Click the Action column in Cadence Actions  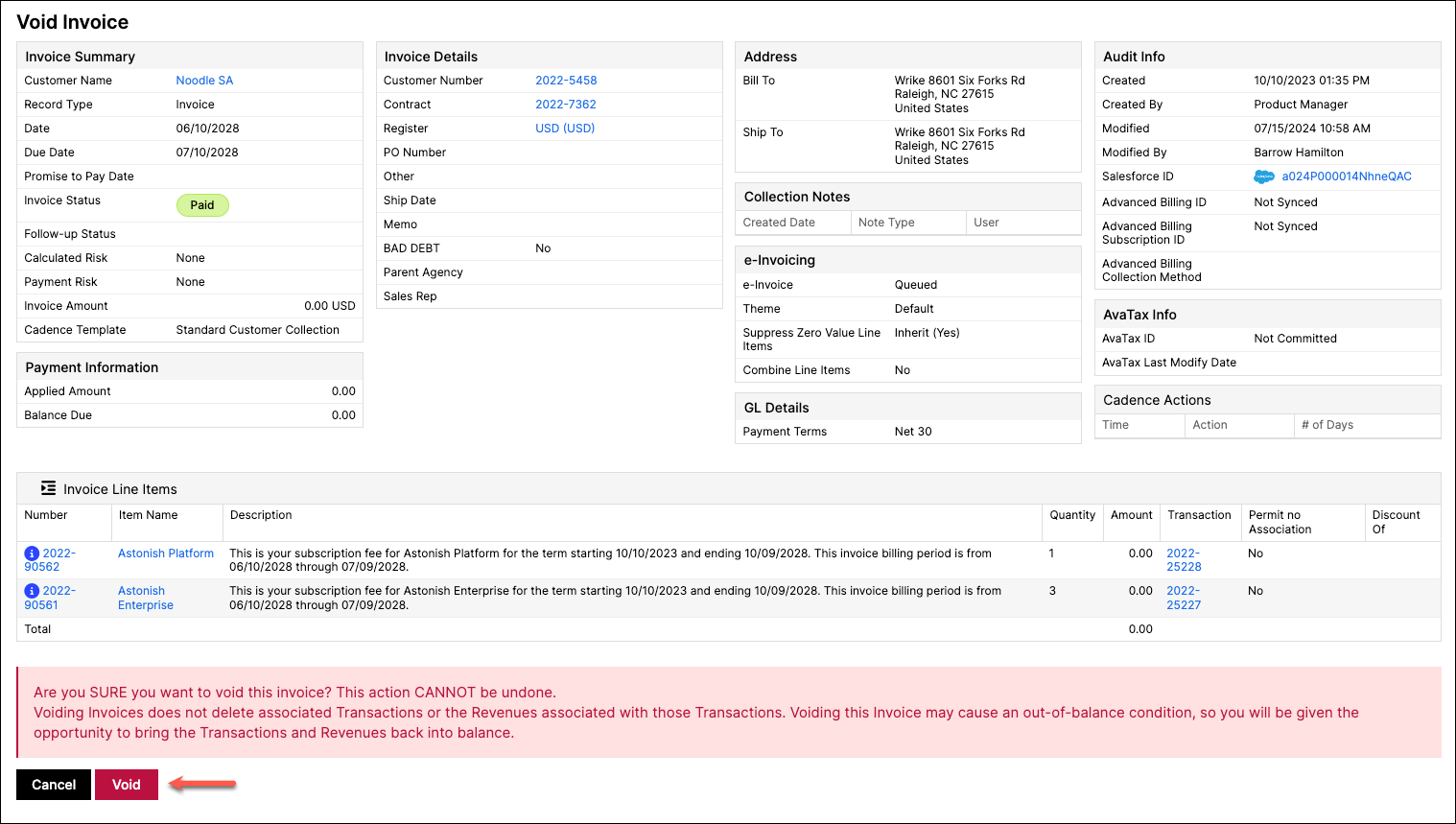[1209, 425]
